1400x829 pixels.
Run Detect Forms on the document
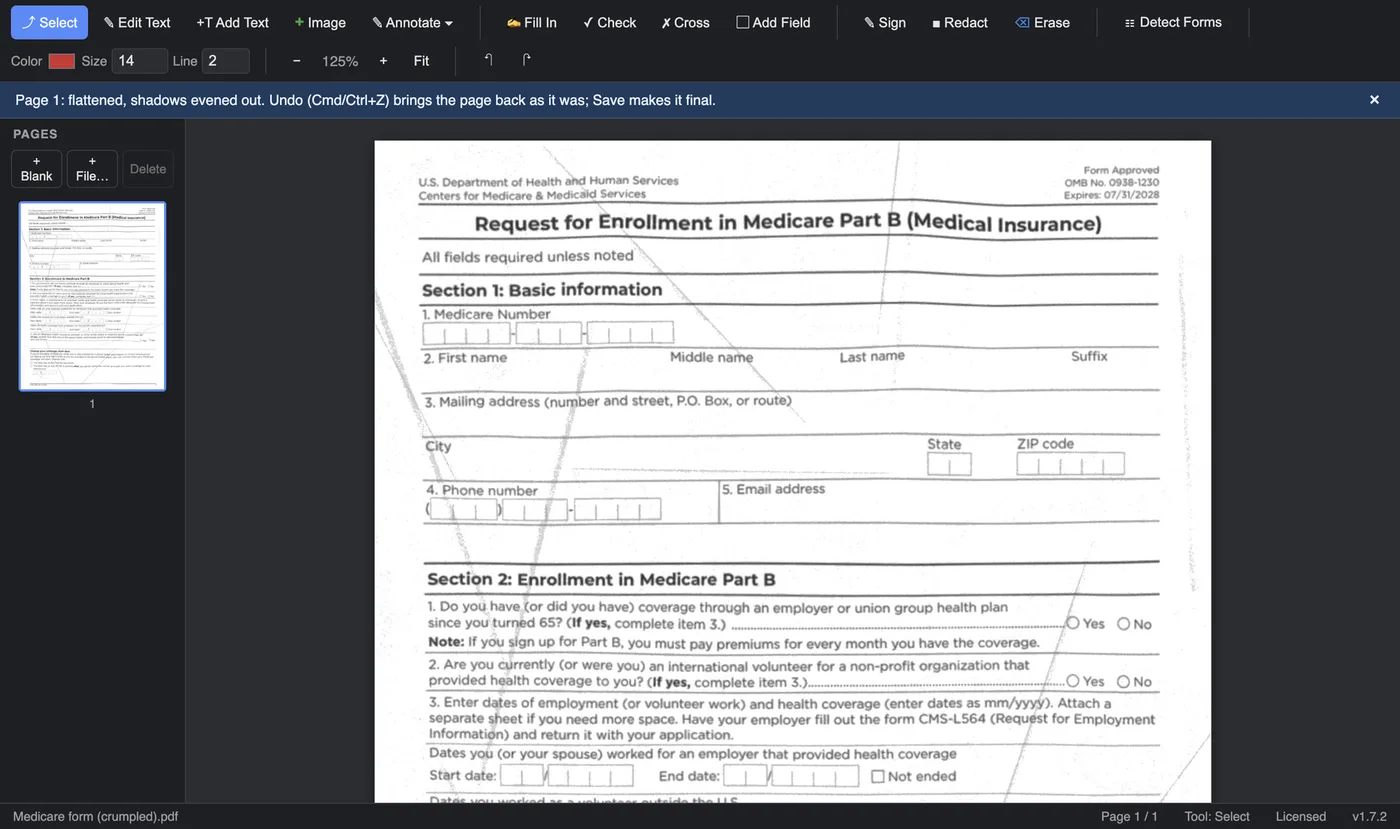click(1172, 22)
